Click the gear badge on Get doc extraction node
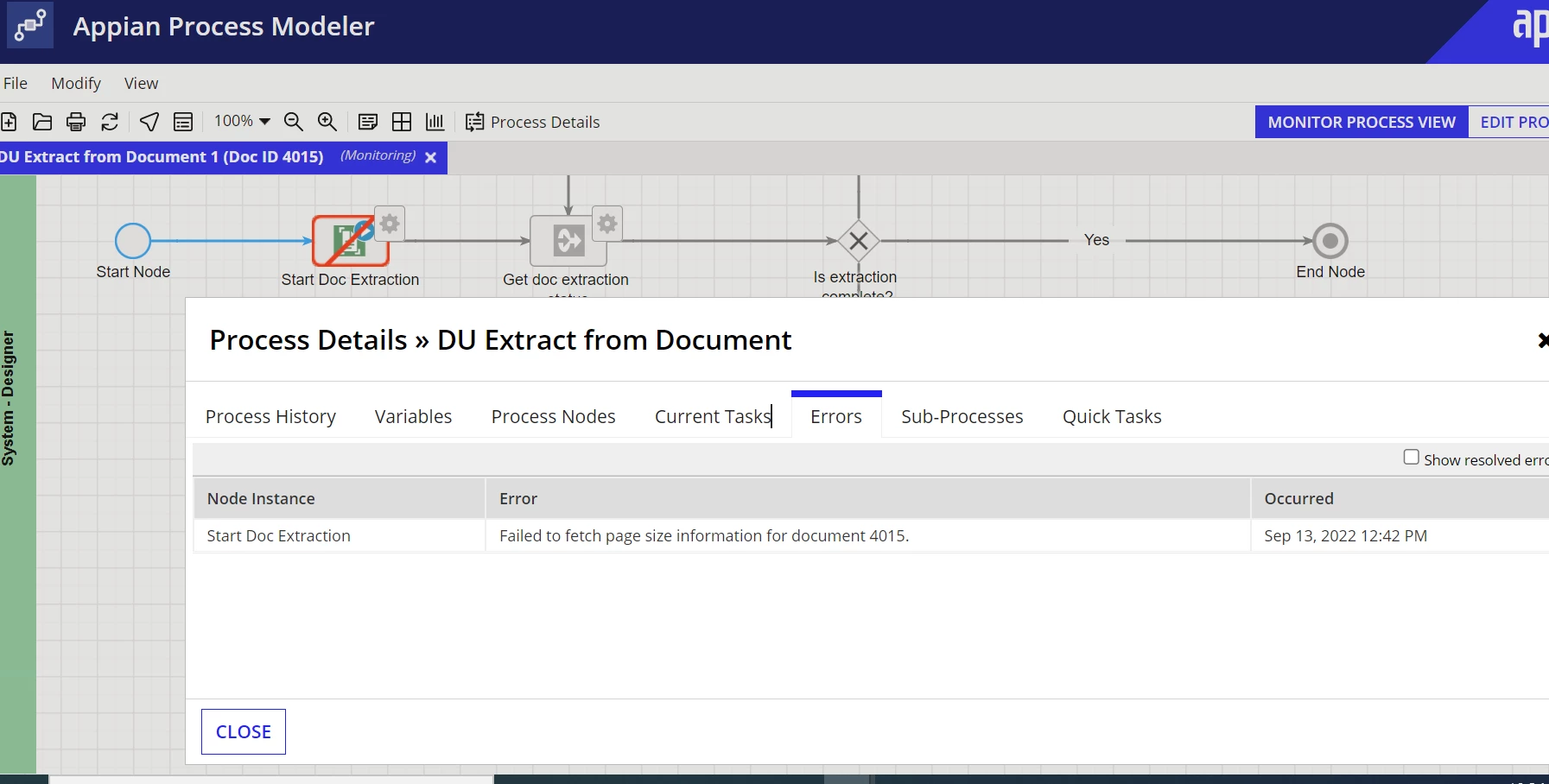Screen dimensions: 1549x784 click(608, 224)
